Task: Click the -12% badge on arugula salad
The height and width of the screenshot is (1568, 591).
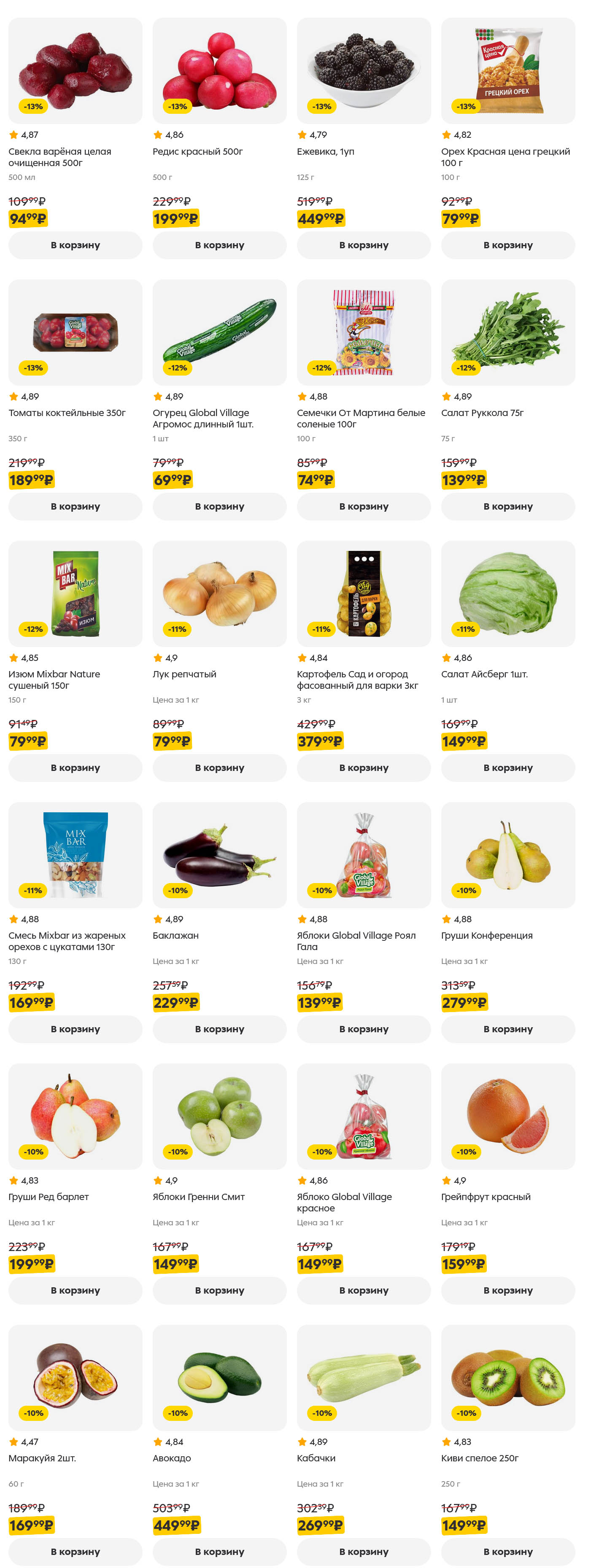Action: 466,368
